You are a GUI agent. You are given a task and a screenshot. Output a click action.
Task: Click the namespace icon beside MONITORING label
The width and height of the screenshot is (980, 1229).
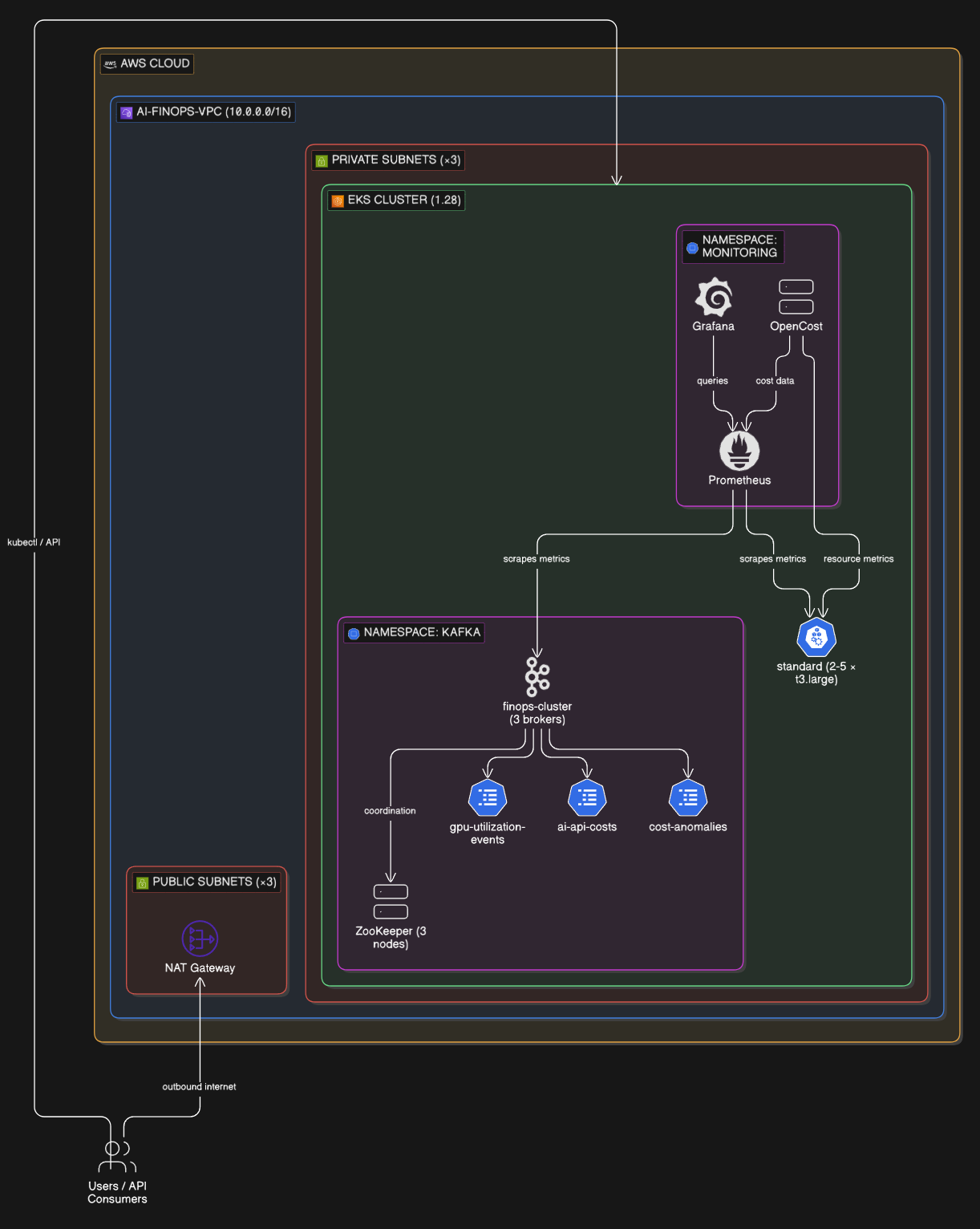click(692, 248)
